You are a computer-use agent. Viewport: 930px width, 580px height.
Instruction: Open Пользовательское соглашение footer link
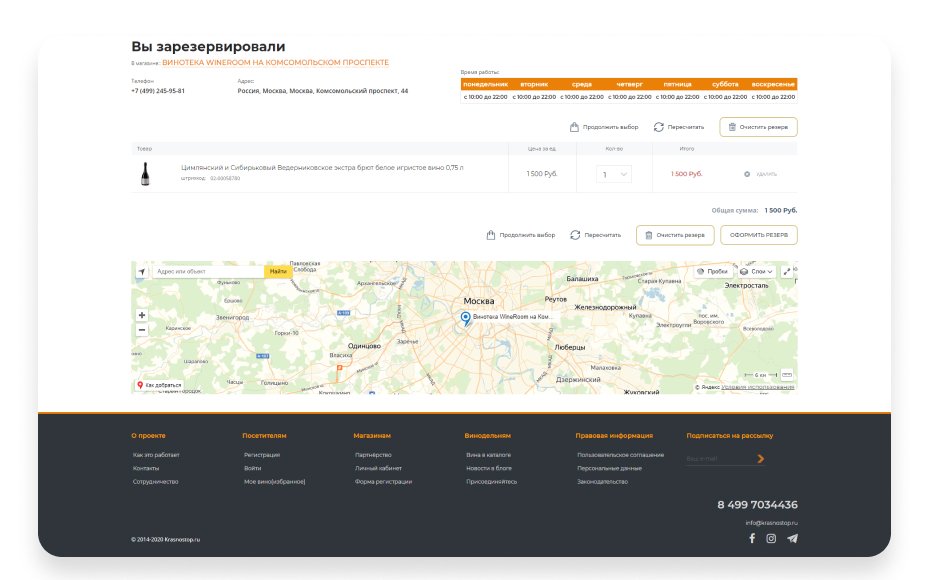click(620, 455)
